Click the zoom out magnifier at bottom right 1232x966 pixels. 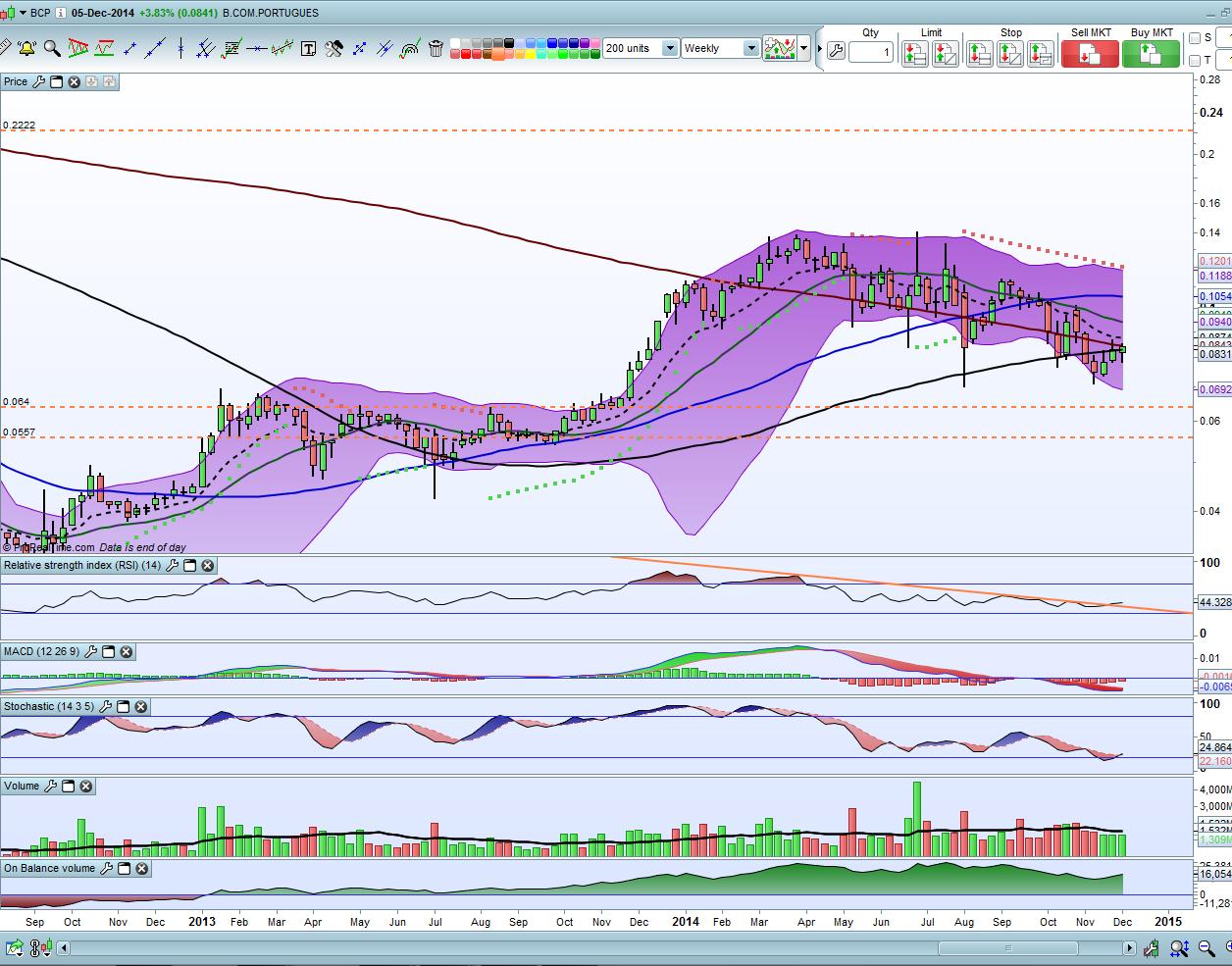click(x=1206, y=948)
